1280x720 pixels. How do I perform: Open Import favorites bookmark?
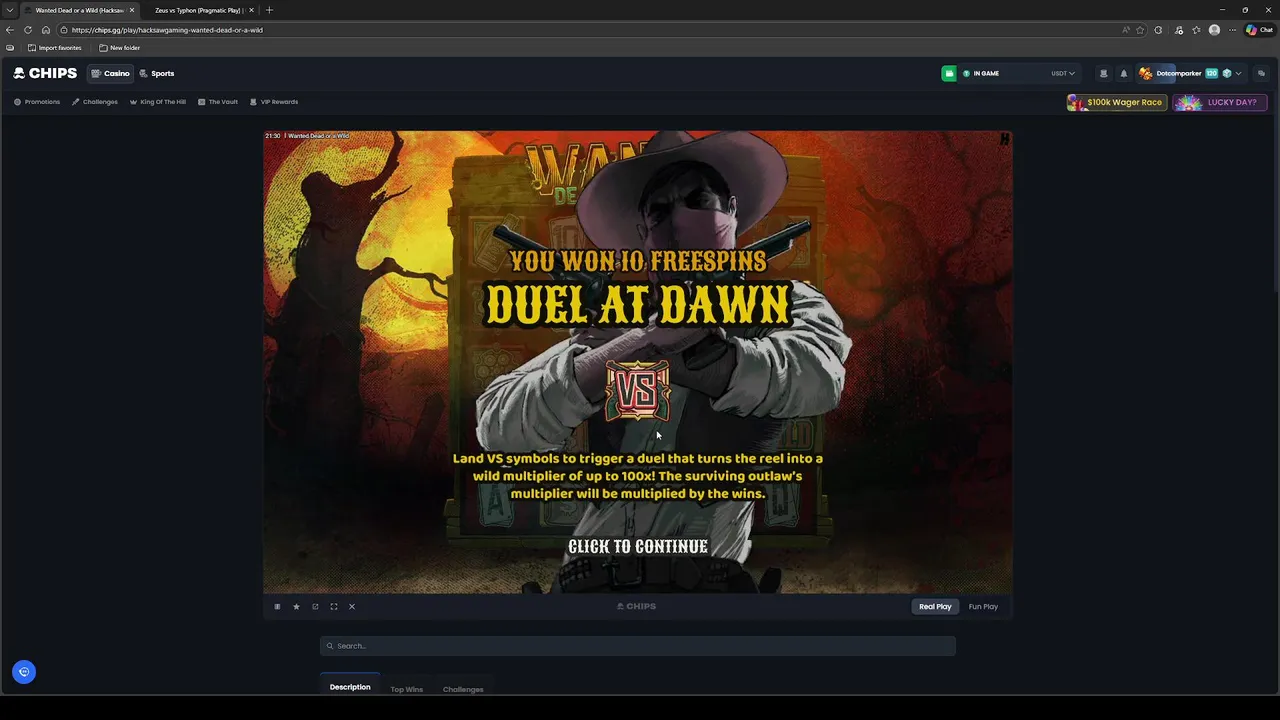tap(55, 48)
